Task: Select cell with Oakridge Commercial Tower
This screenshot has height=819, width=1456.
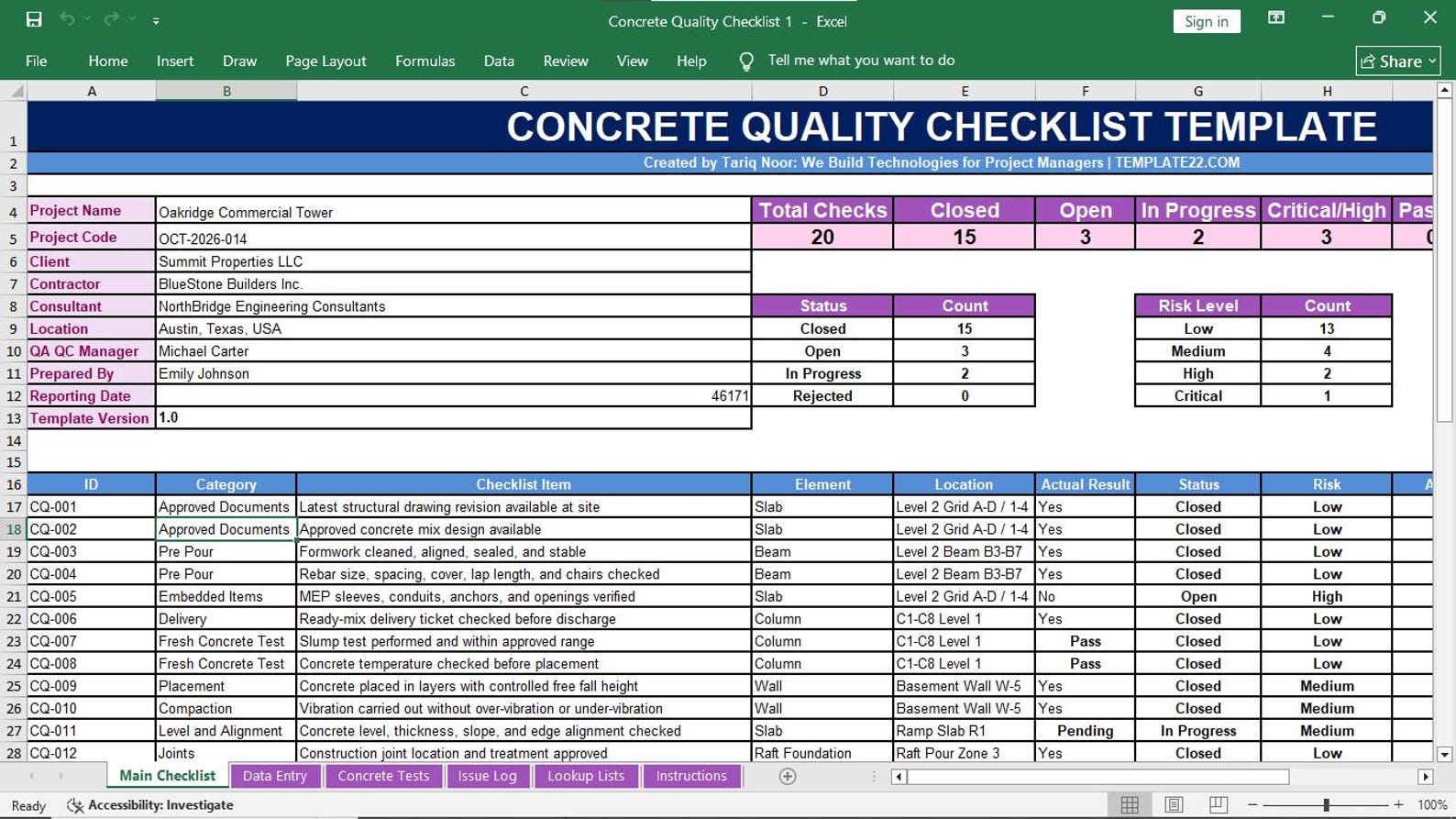Action: (453, 211)
